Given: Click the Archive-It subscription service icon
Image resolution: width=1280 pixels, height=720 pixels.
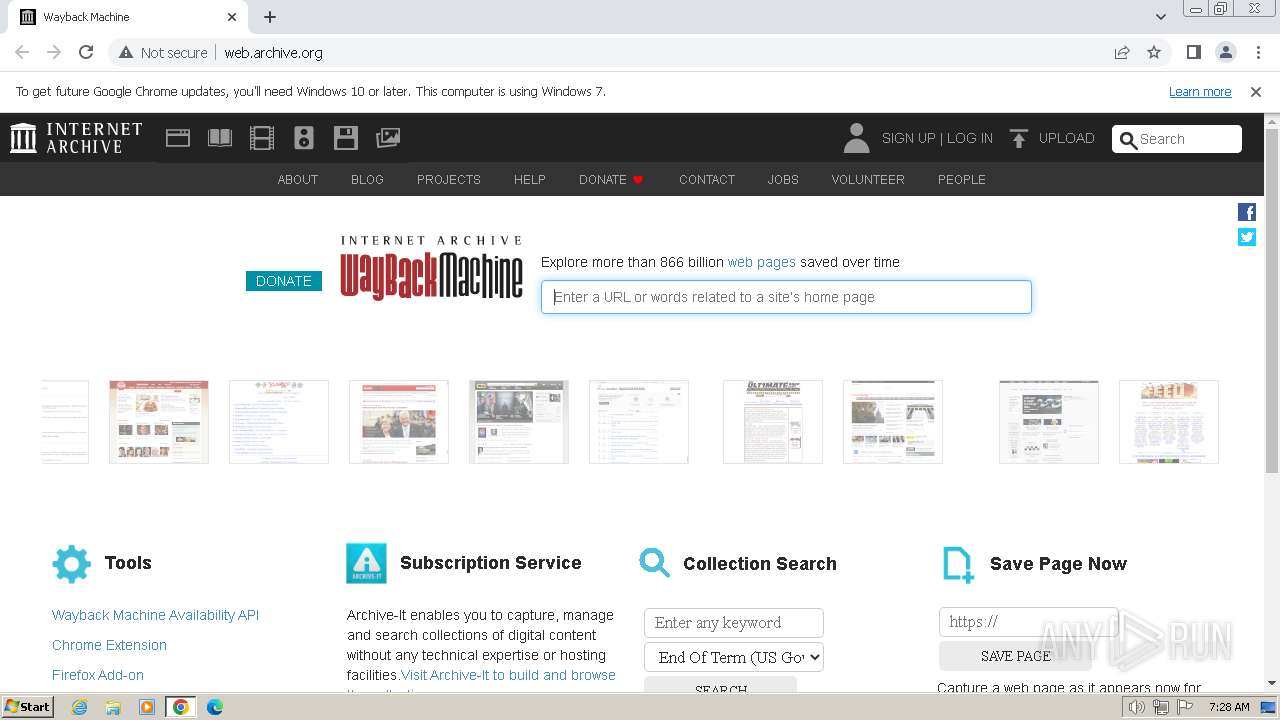Looking at the screenshot, I should pyautogui.click(x=366, y=564).
